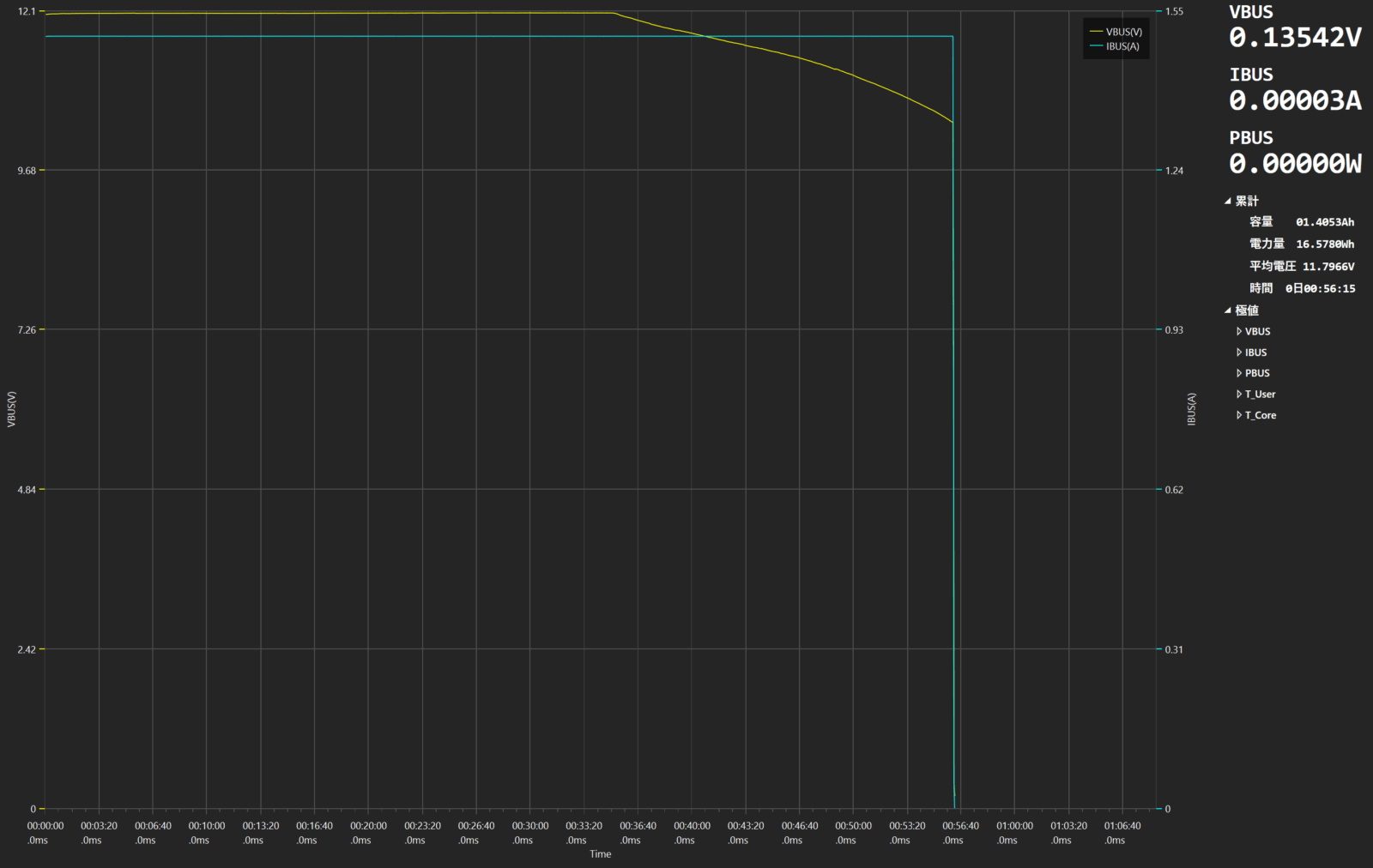Click the vertical VBUS(V) left axis title
Image resolution: width=1373 pixels, height=868 pixels.
click(11, 409)
